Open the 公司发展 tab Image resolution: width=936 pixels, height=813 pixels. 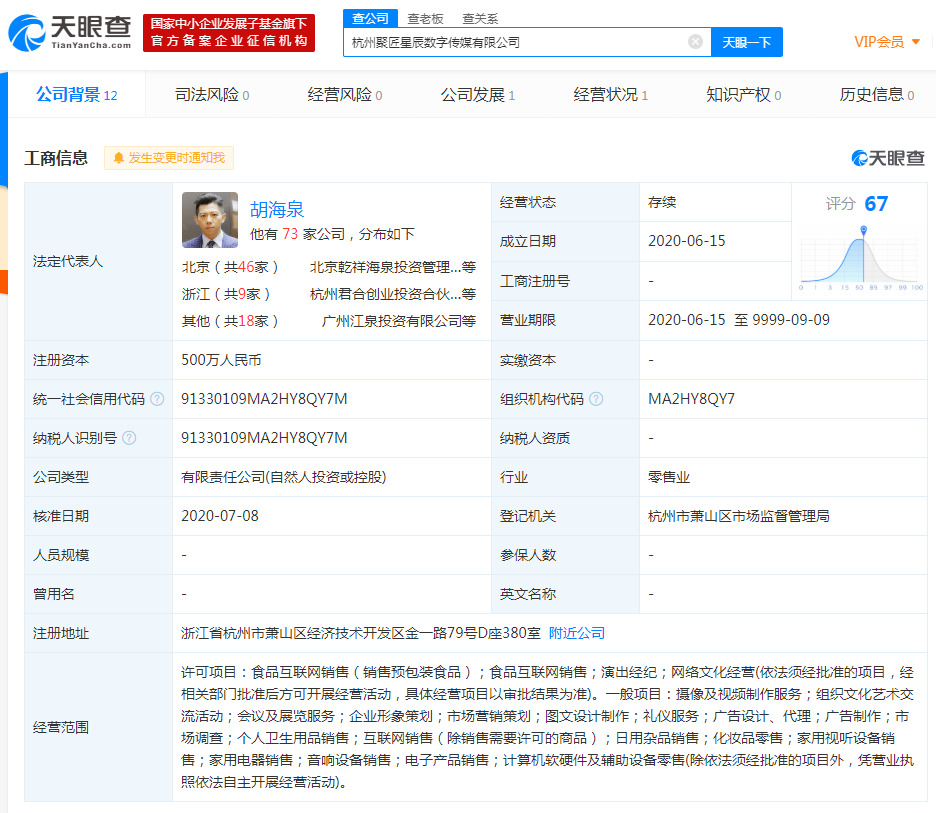pos(478,94)
